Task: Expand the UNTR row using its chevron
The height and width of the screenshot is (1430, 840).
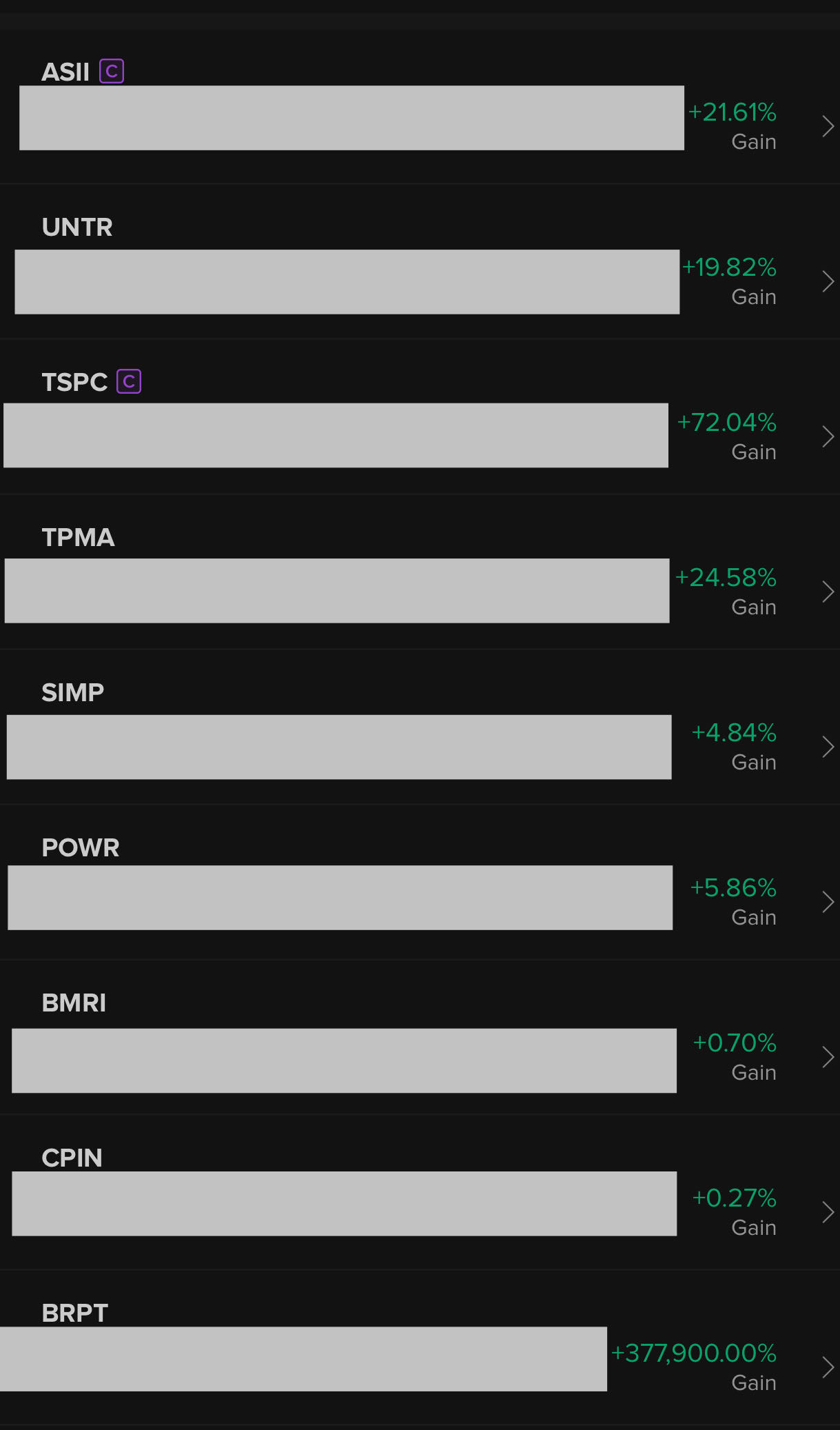Action: click(828, 281)
